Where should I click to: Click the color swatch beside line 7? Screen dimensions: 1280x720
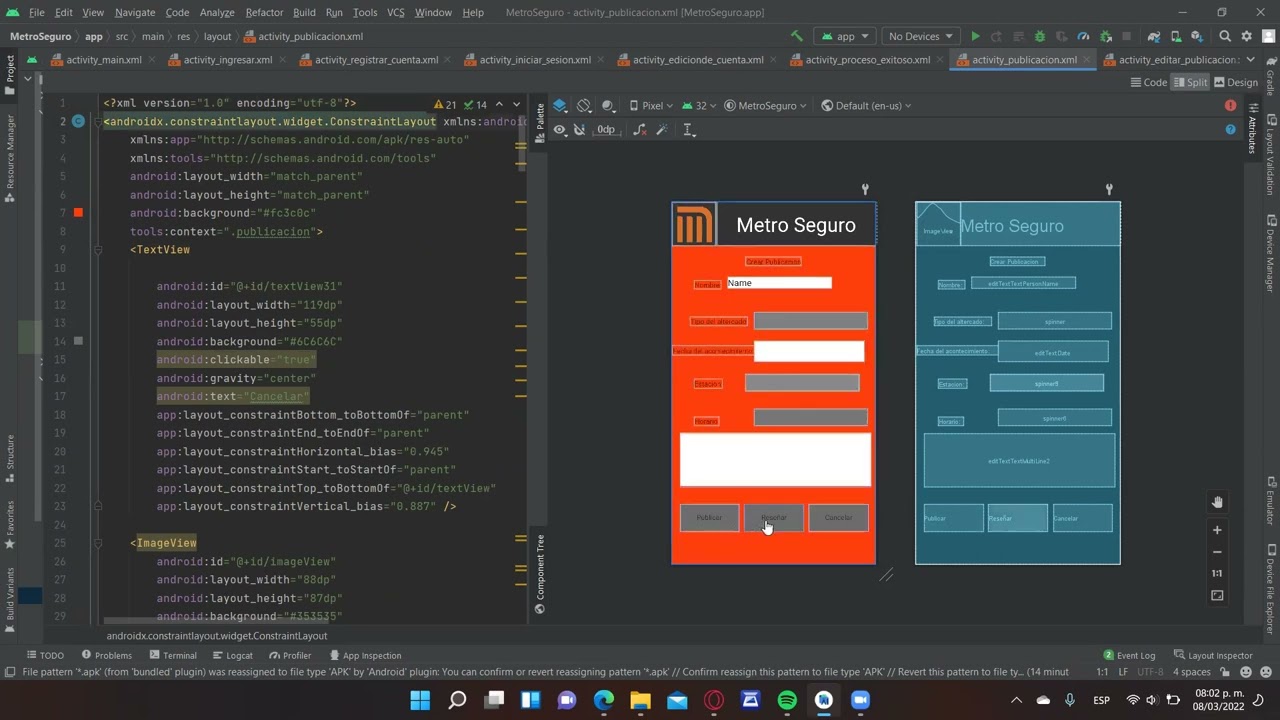coord(78,213)
